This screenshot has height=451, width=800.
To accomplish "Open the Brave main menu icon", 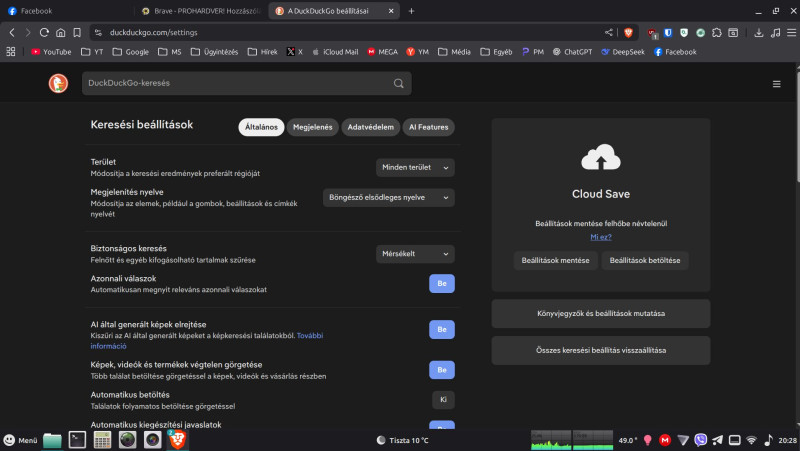I will (x=791, y=32).
